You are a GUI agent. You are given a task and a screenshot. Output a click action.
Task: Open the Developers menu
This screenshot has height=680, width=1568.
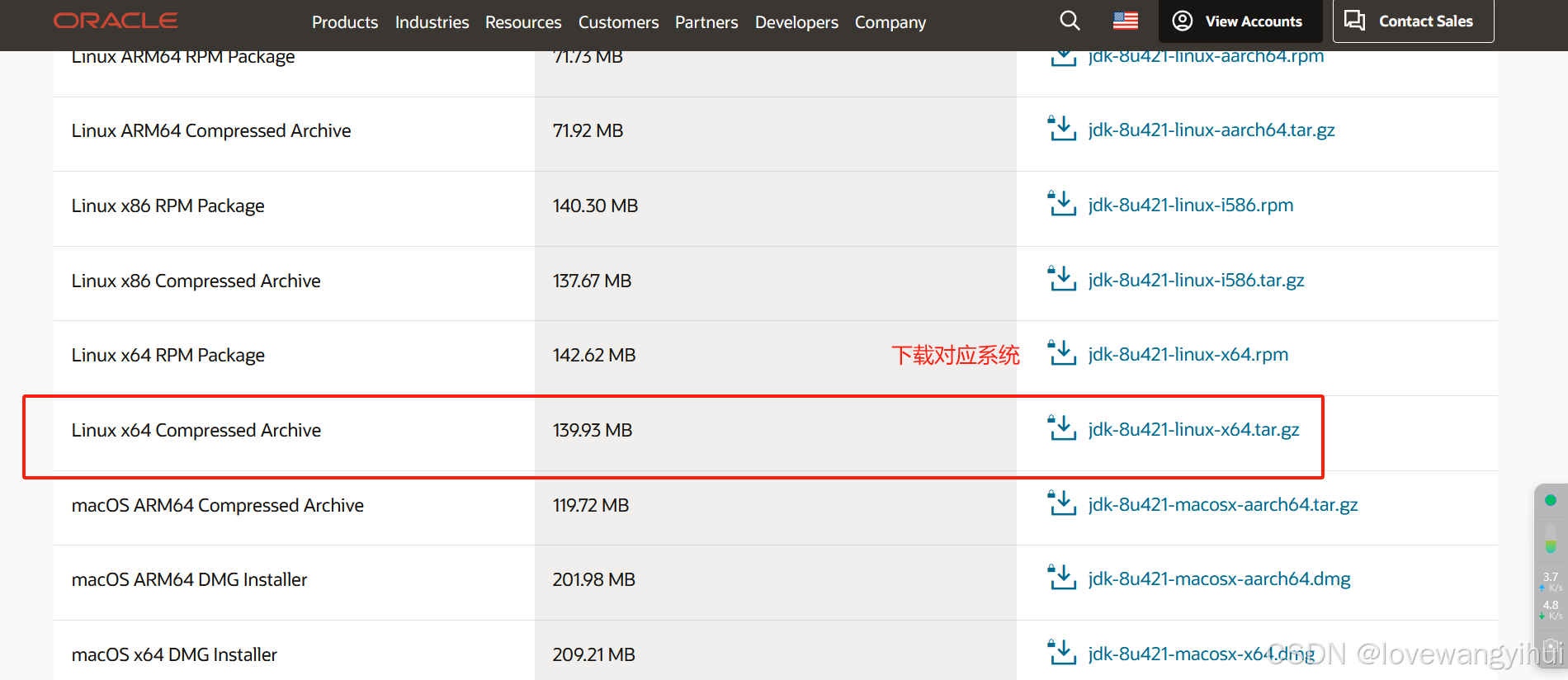pos(796,22)
